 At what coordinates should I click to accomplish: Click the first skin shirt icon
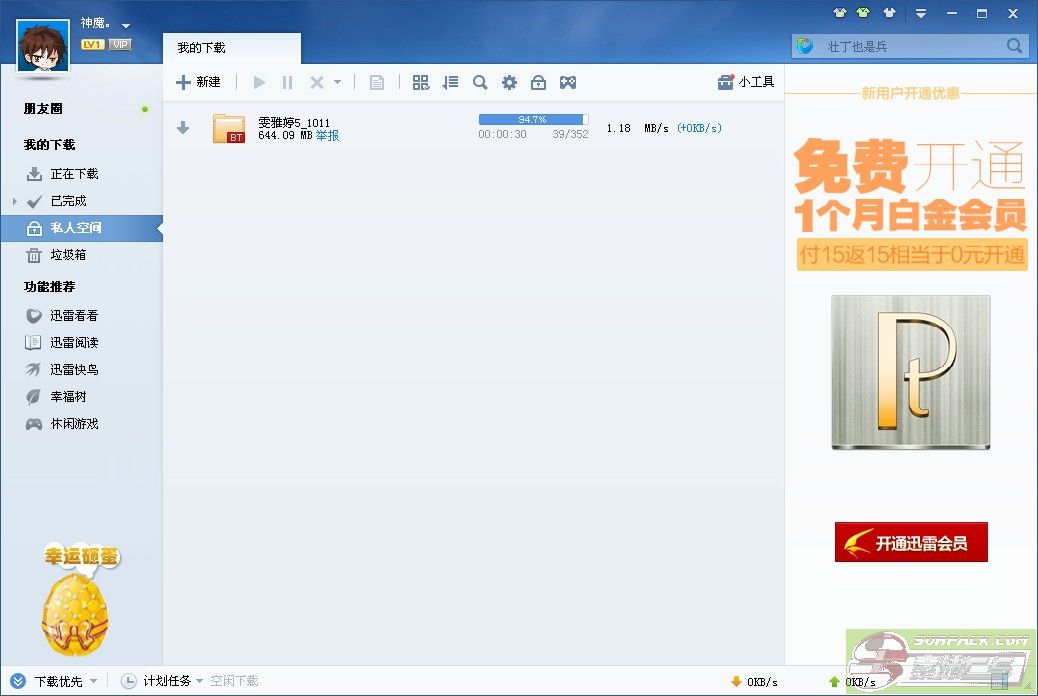tap(840, 13)
